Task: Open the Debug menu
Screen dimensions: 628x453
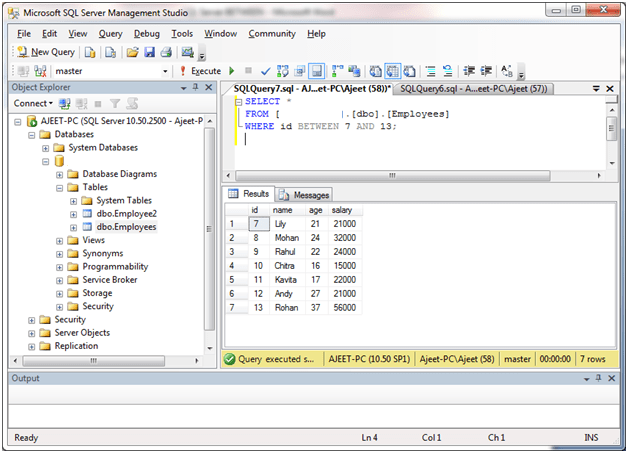Action: tap(147, 34)
